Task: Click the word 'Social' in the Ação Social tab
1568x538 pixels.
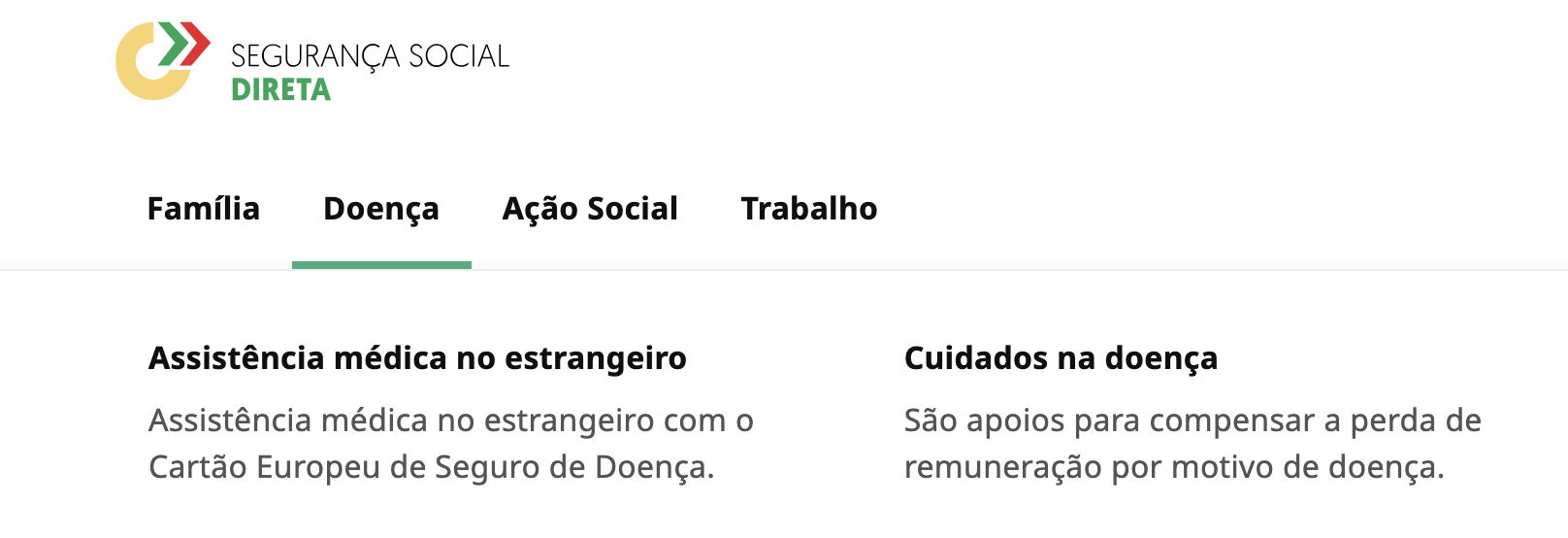Action: (x=633, y=209)
